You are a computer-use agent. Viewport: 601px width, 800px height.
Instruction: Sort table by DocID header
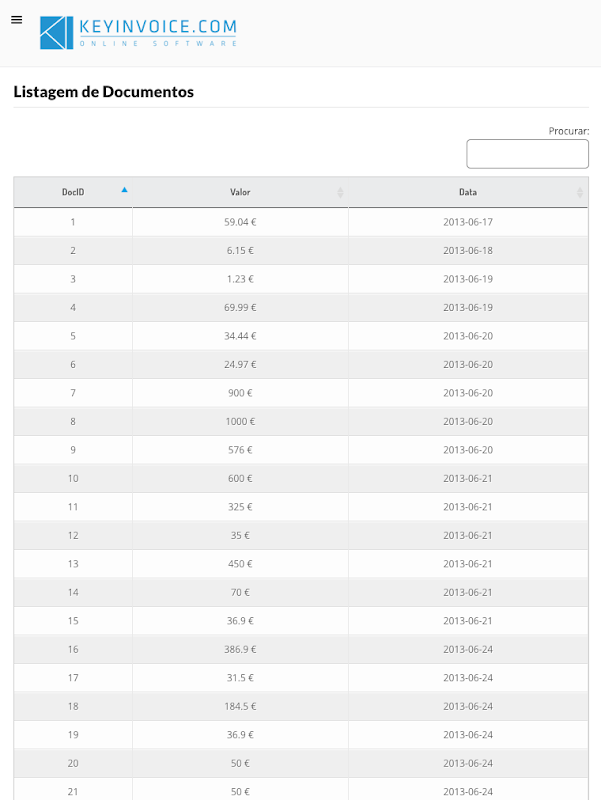click(x=73, y=192)
